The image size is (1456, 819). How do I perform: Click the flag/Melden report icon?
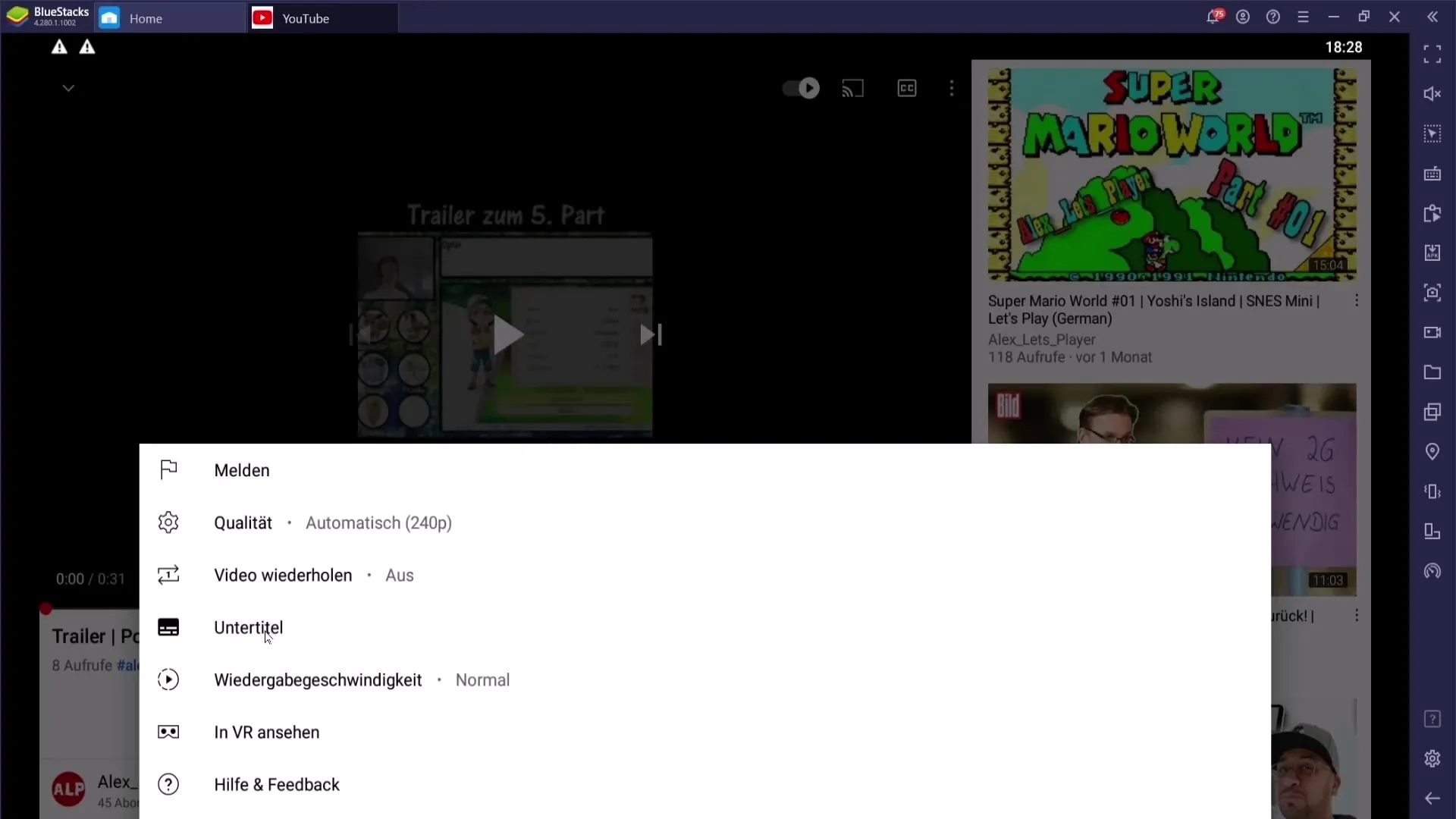(168, 470)
